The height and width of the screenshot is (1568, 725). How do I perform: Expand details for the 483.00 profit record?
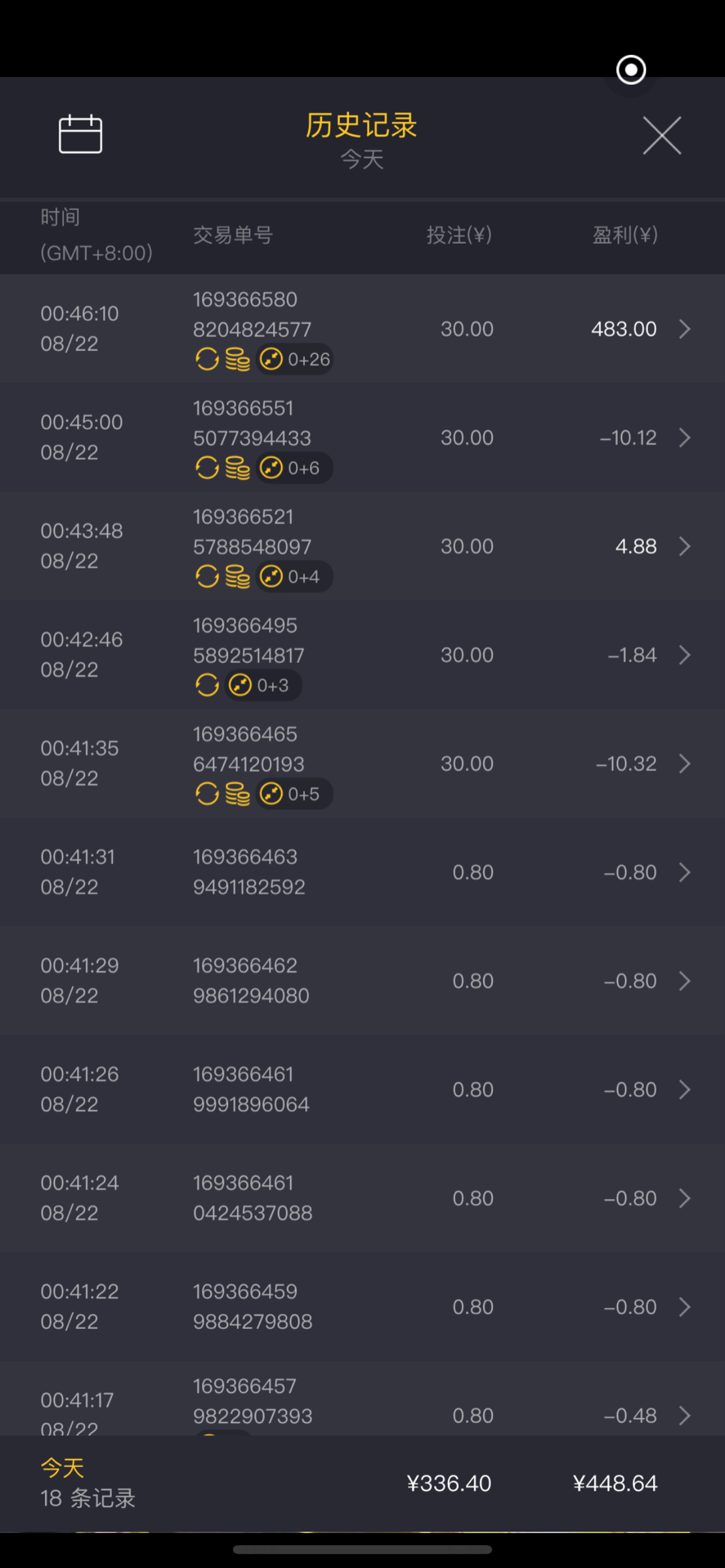point(684,329)
